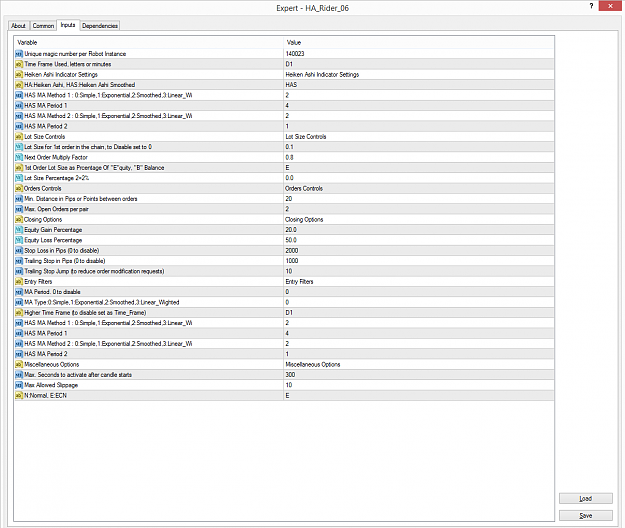Click icon beside Unique magic number row
Image resolution: width=625 pixels, height=528 pixels.
pos(19,54)
